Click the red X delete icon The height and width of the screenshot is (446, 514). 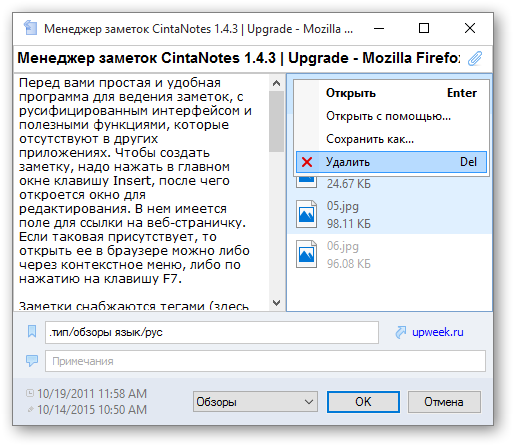point(307,162)
